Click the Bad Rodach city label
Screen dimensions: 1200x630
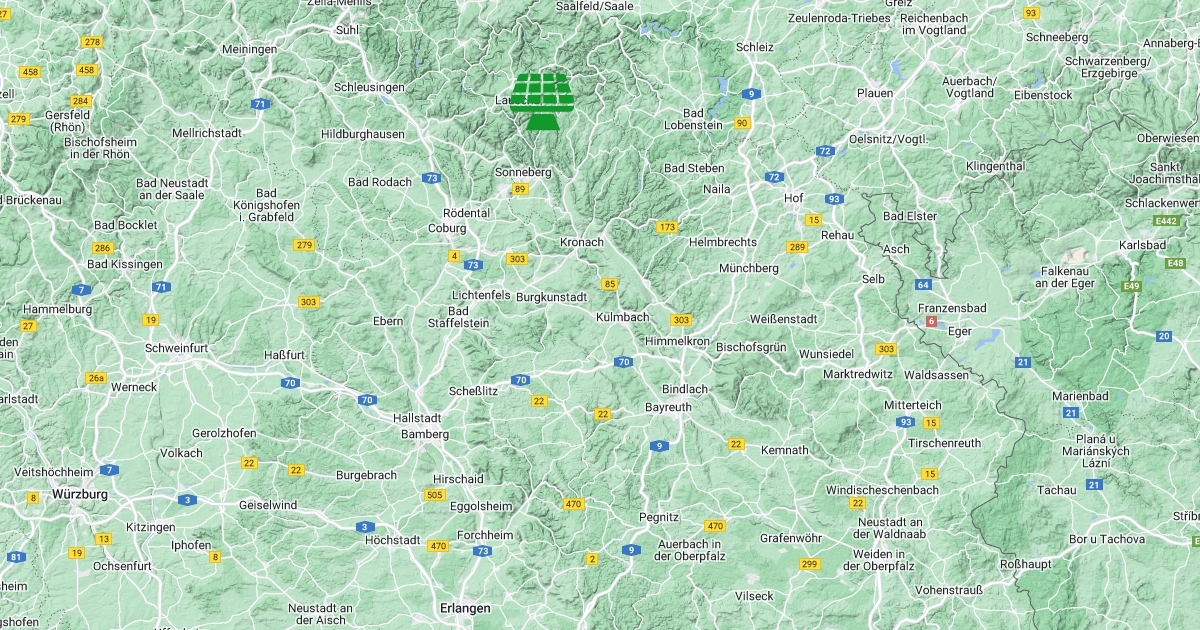point(379,182)
